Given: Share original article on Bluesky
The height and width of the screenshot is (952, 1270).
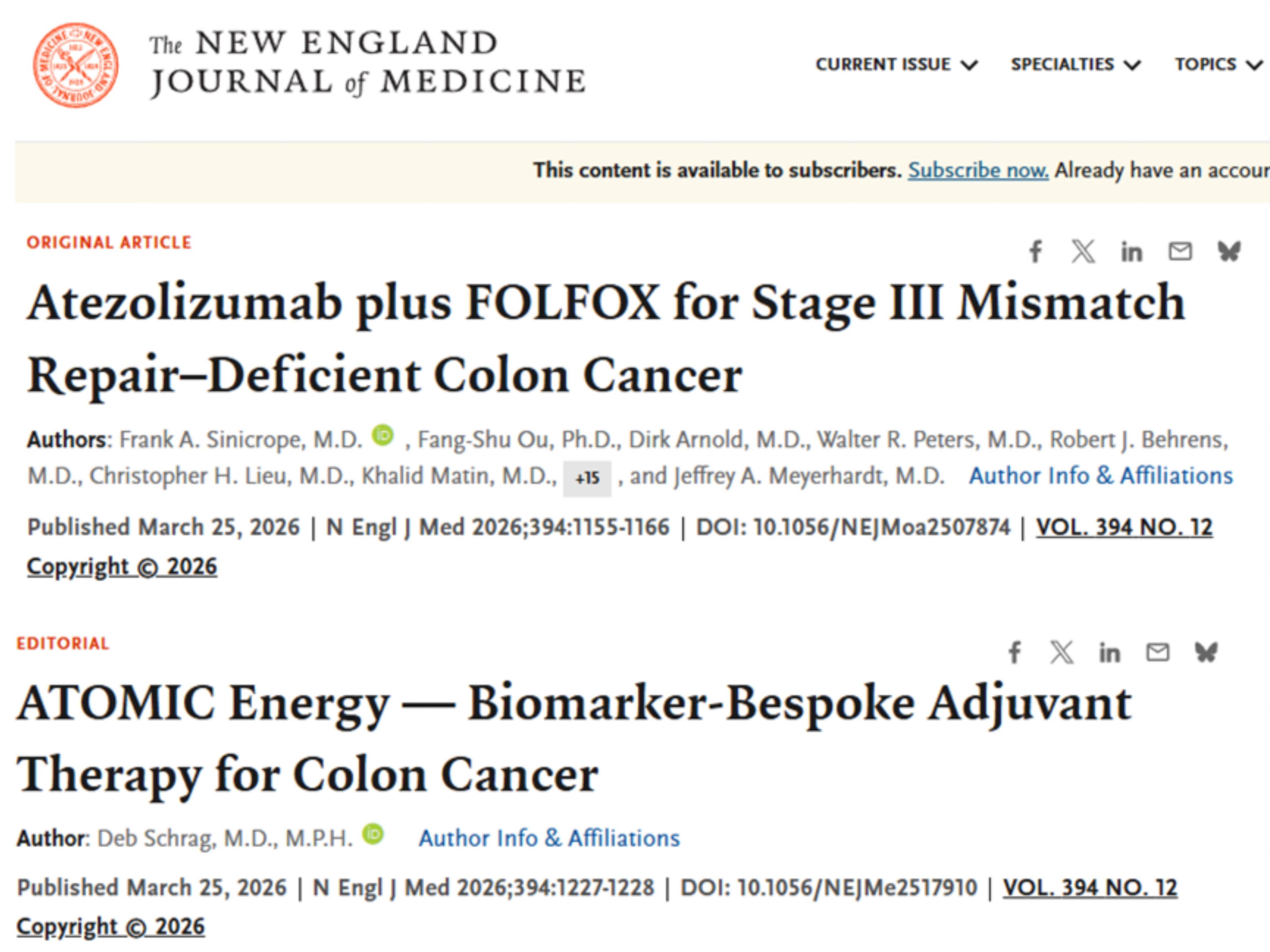Looking at the screenshot, I should pos(1229,251).
